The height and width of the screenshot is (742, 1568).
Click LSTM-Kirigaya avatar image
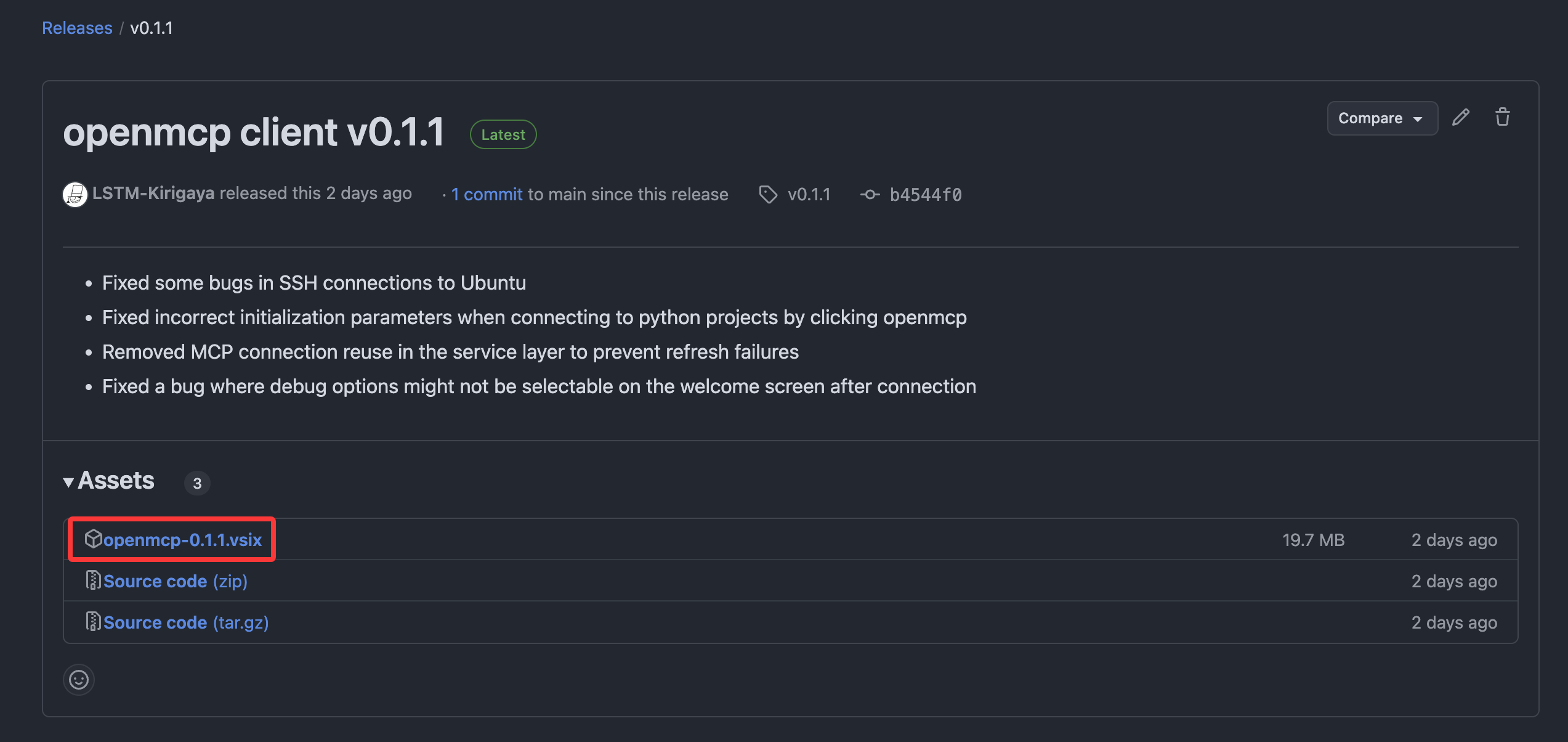(x=75, y=195)
